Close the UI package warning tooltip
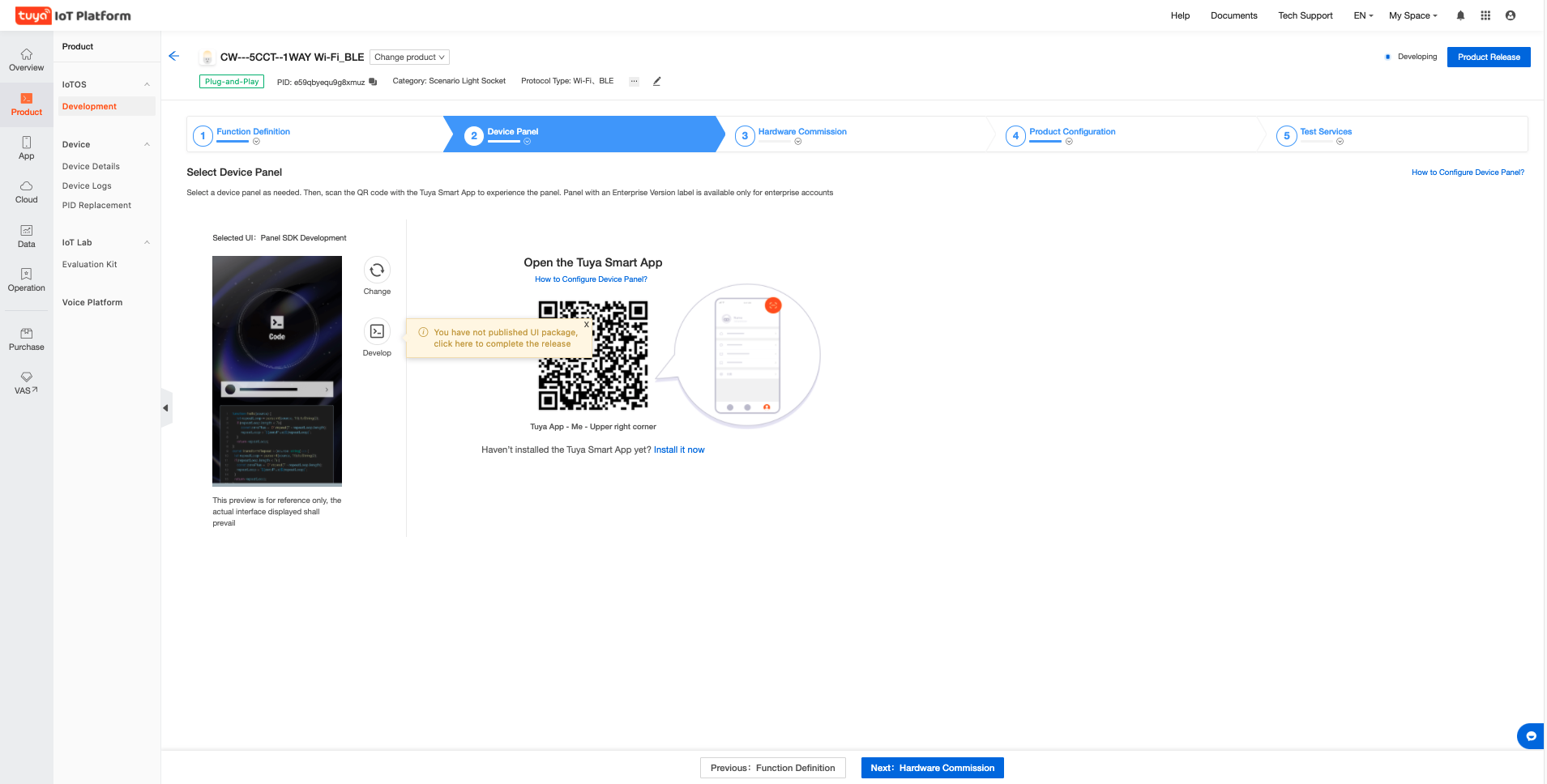1547x784 pixels. [x=587, y=325]
